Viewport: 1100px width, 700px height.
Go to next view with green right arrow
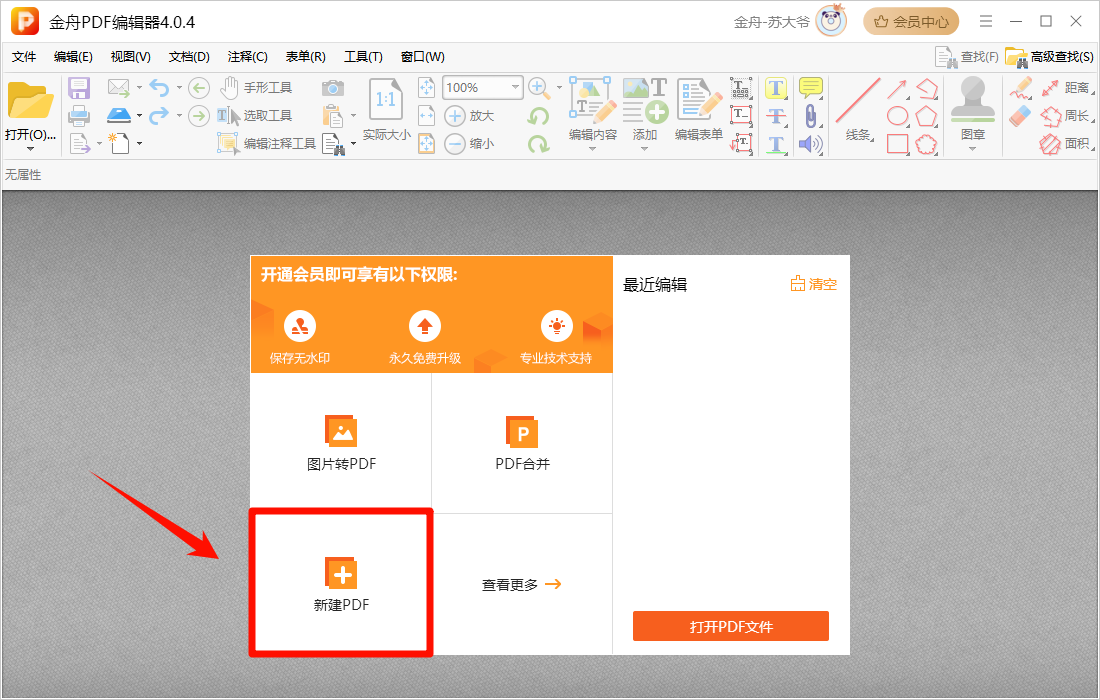tap(199, 116)
